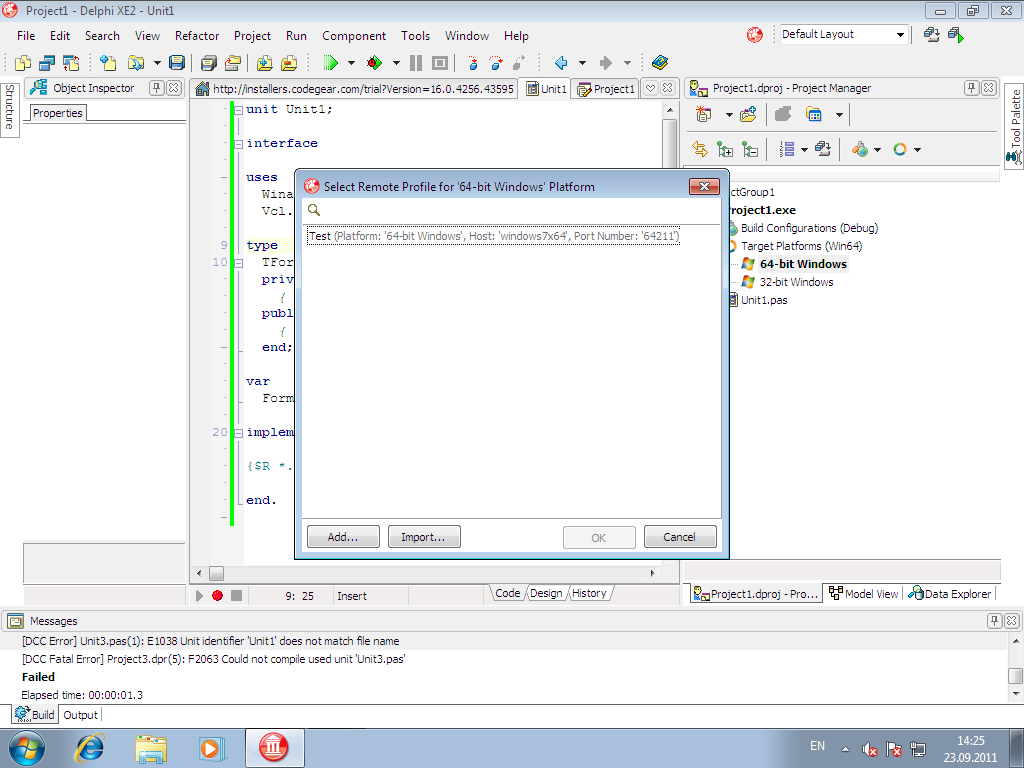Click the blue Back navigation arrow
The image size is (1024, 768).
560,63
